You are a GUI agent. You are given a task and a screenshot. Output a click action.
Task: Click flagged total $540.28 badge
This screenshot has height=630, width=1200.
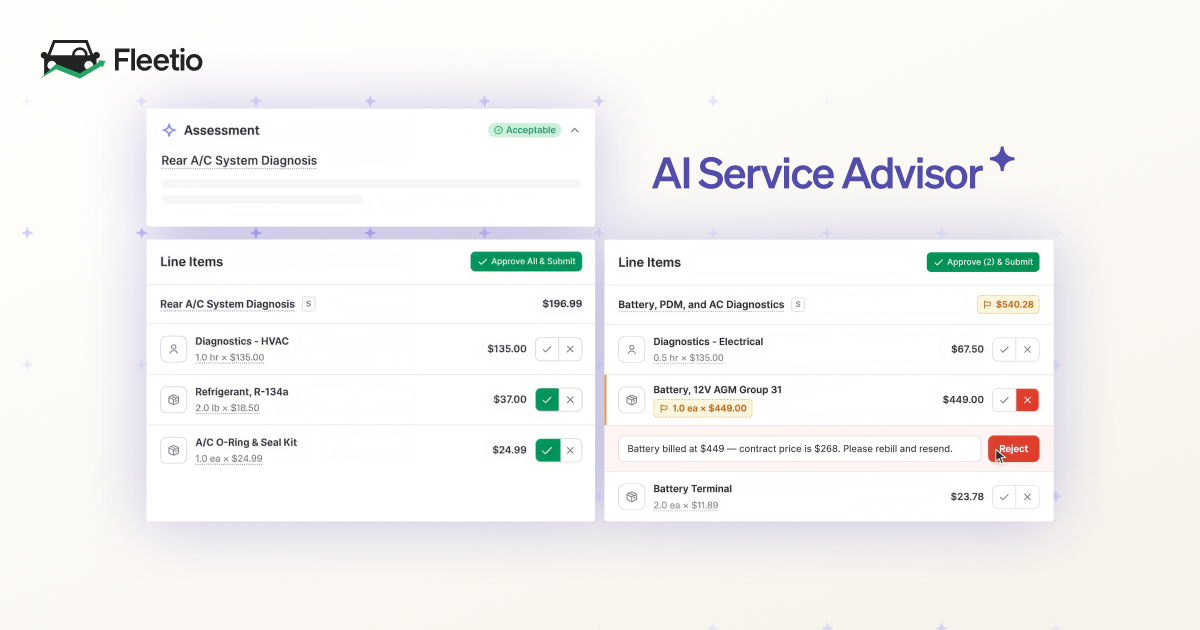pos(1008,304)
